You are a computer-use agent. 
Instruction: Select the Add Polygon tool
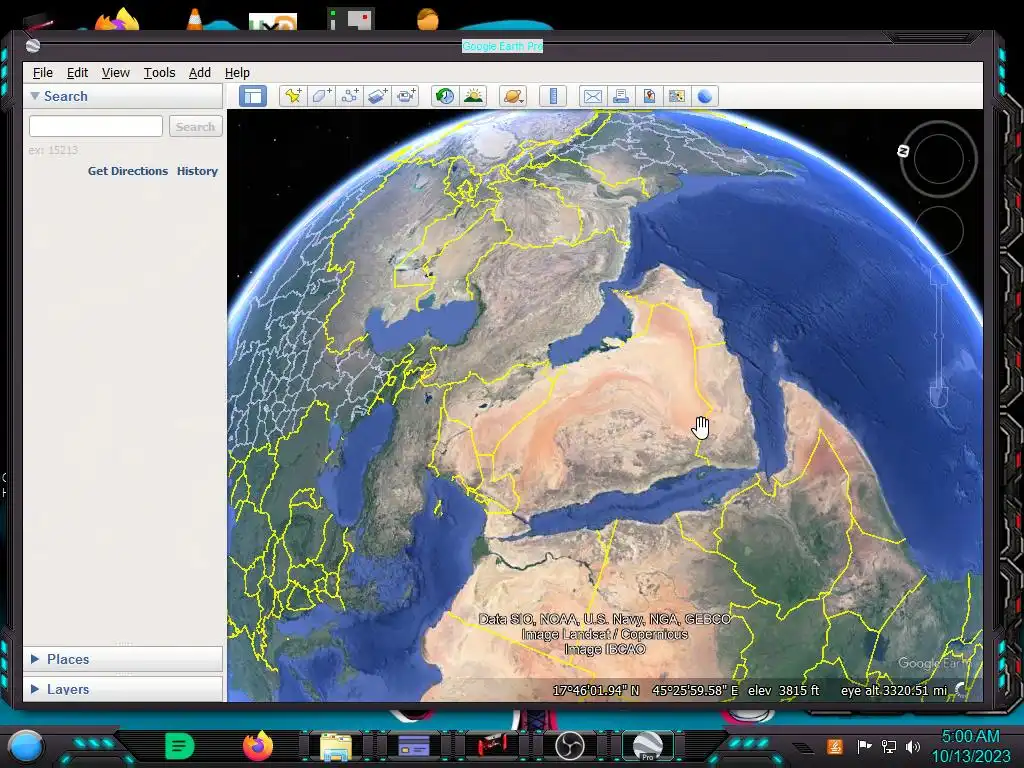pyautogui.click(x=321, y=97)
